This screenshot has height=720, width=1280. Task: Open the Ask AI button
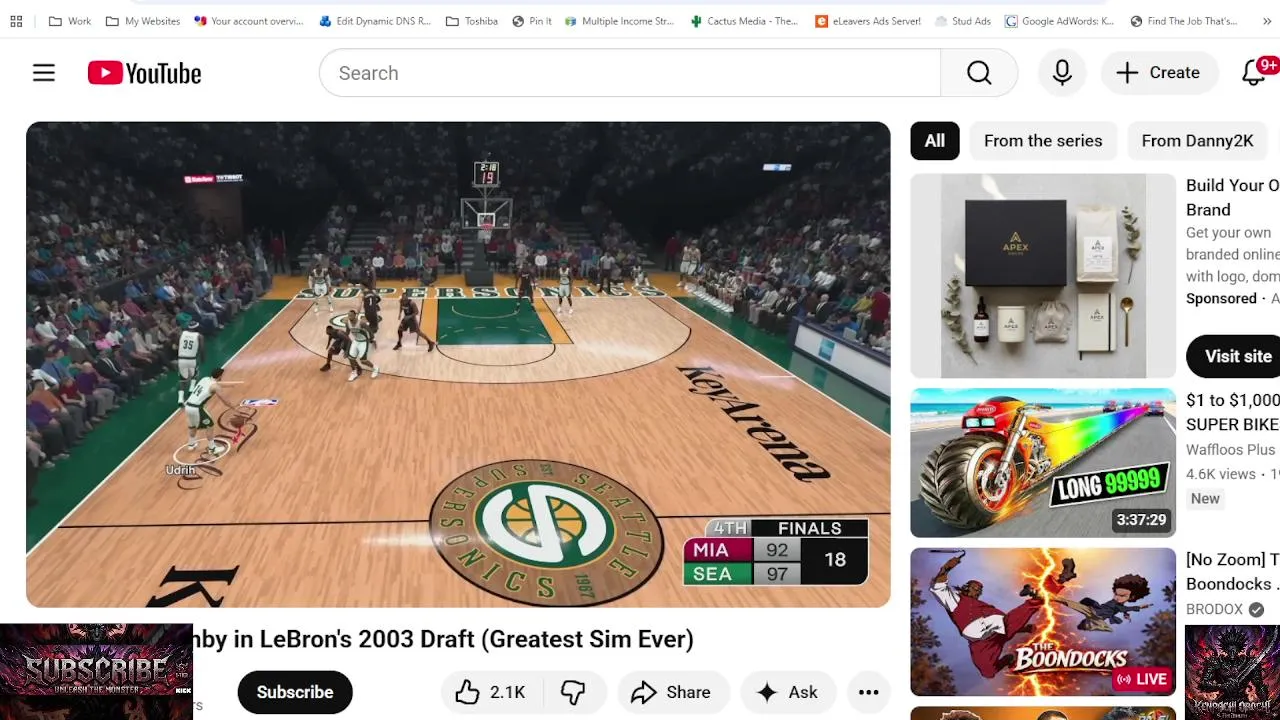788,692
